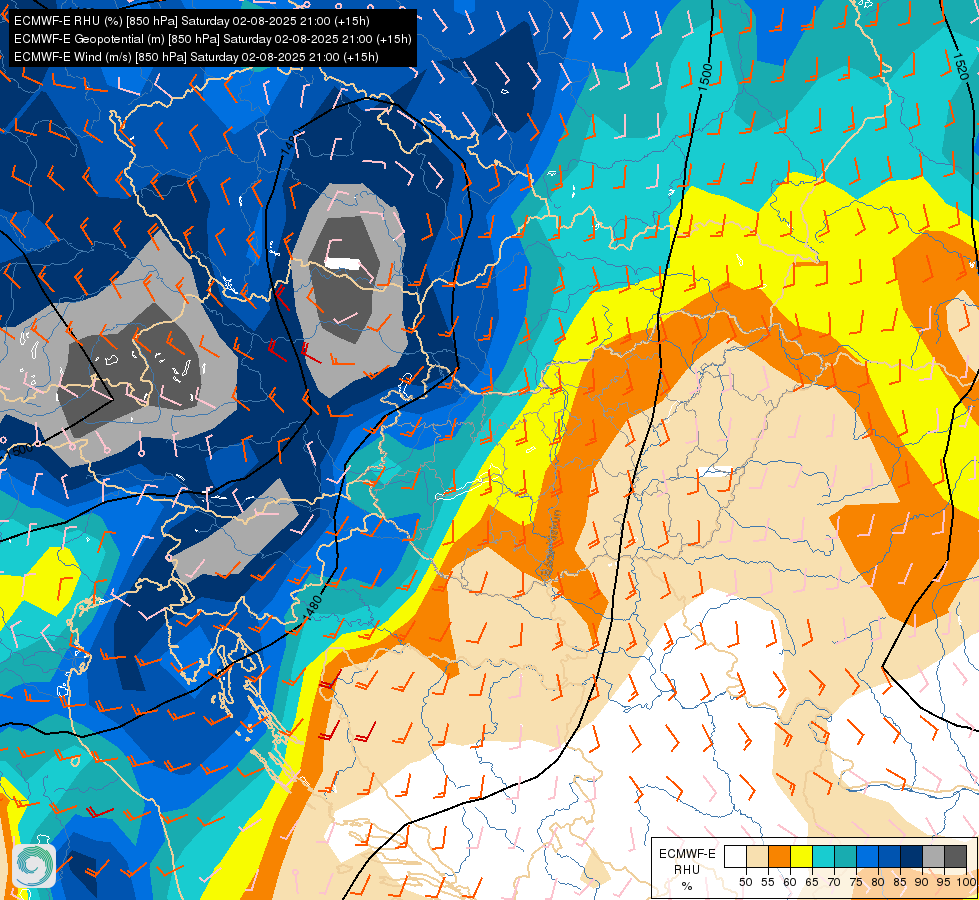Click the 'ECMWF-E Wind (m/s)' title line

[x=196, y=57]
